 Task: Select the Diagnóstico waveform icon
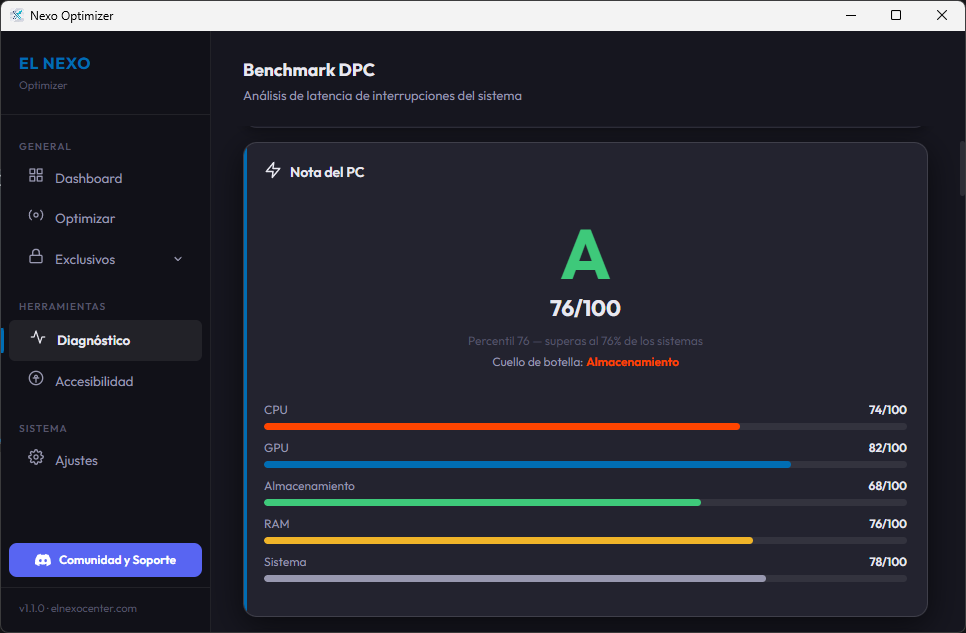36,340
